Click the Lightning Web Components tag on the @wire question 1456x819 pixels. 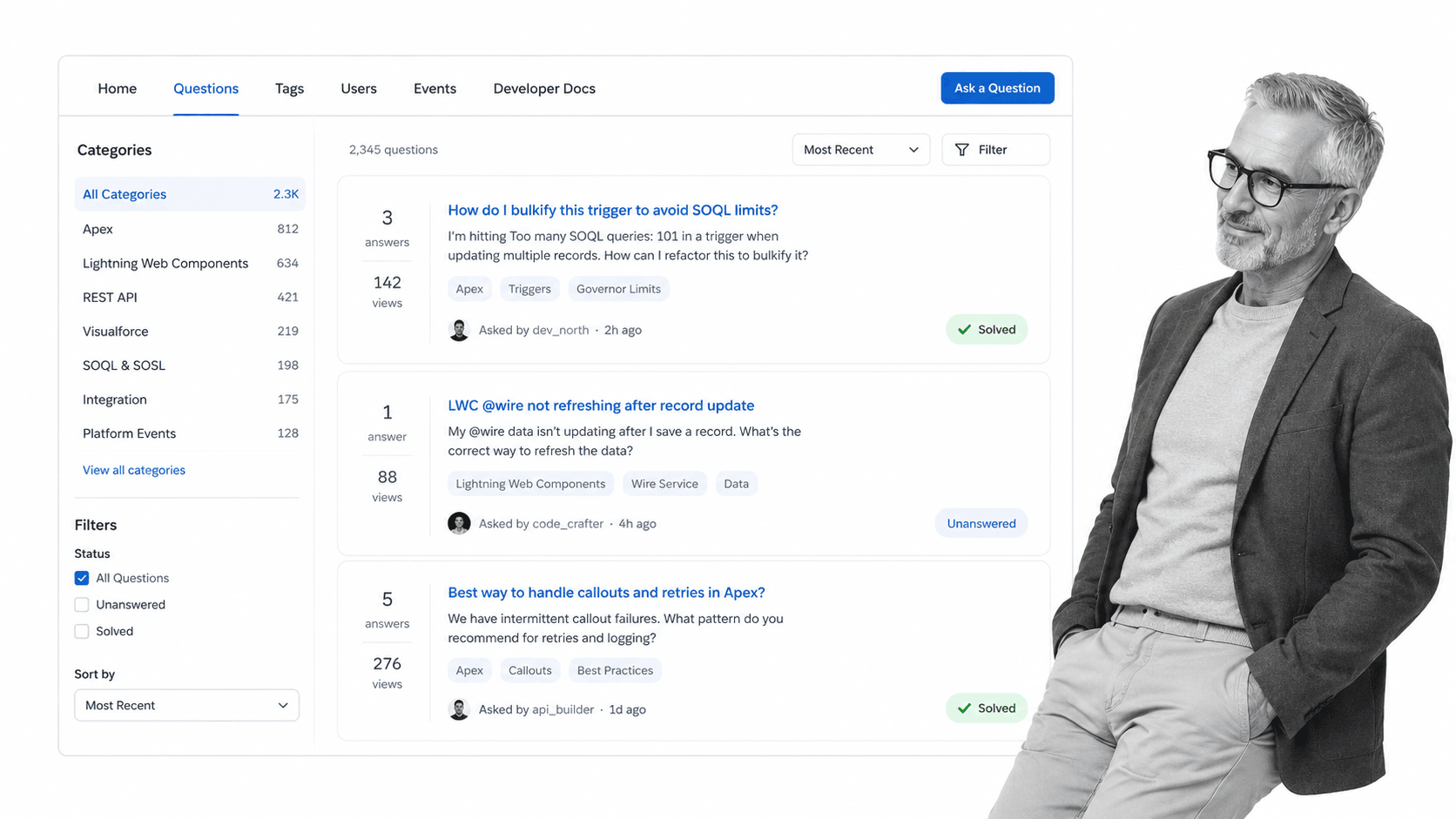530,484
